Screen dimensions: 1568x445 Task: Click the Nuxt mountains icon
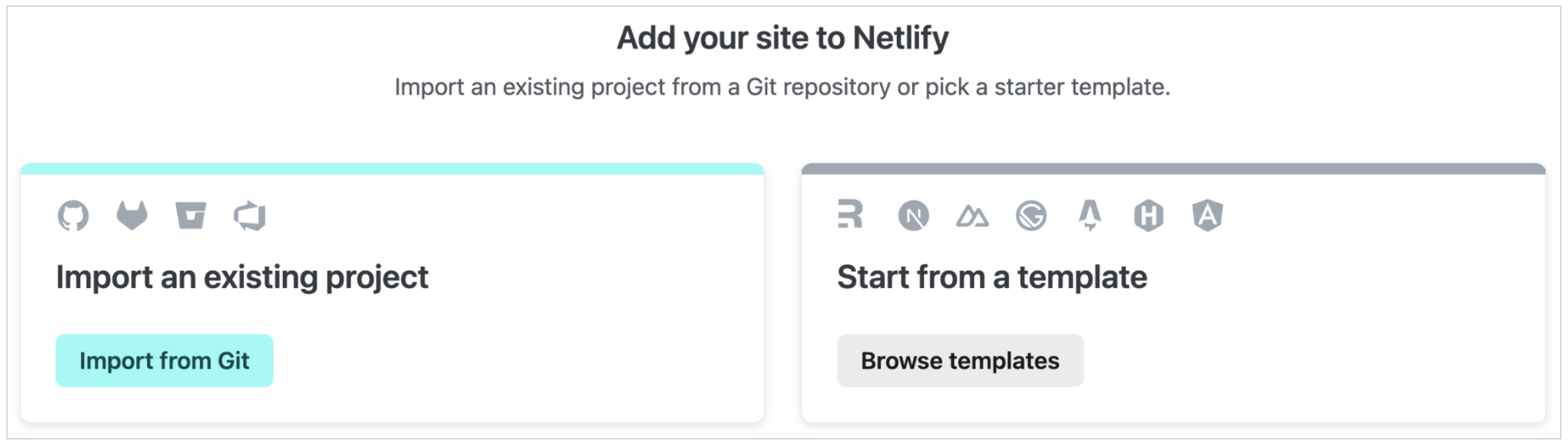pos(972,215)
